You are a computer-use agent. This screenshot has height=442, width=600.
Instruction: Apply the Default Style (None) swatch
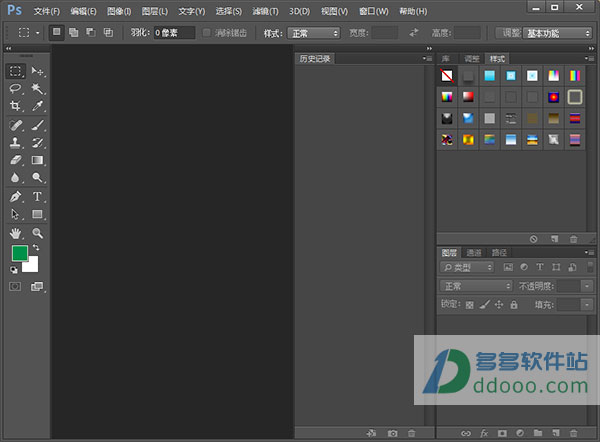coord(447,75)
